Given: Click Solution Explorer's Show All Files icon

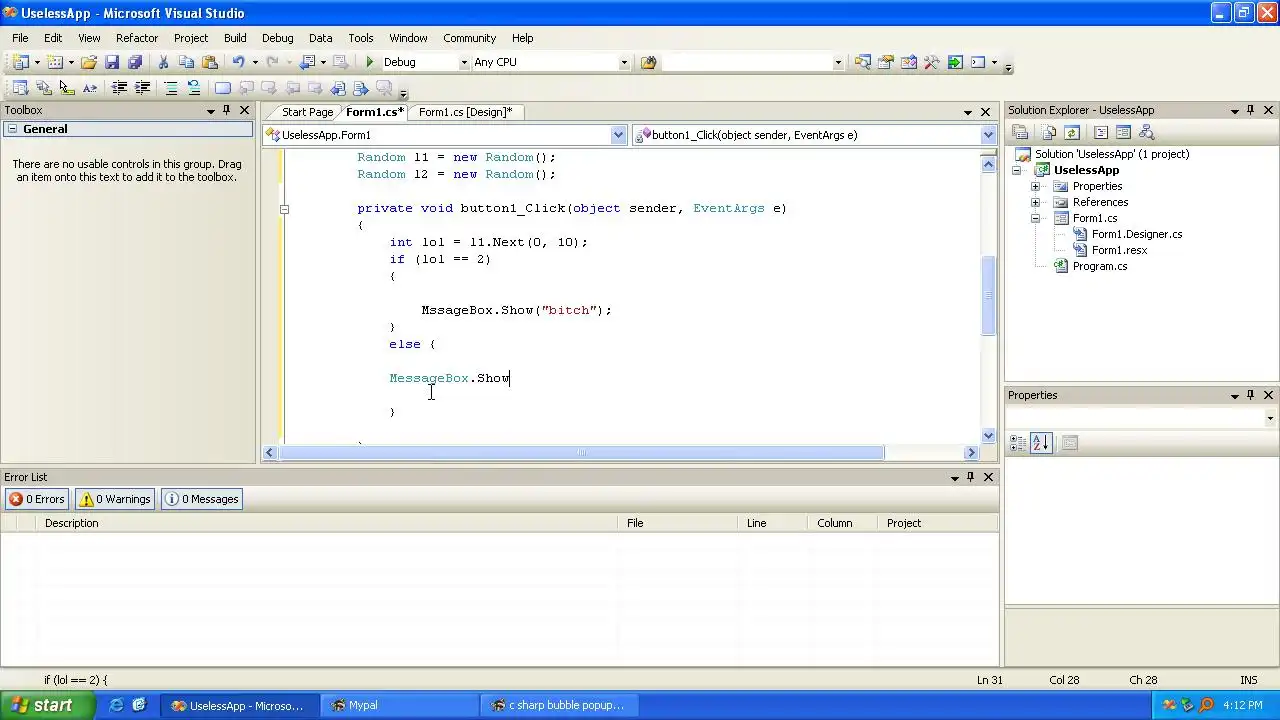Looking at the screenshot, I should (1048, 132).
